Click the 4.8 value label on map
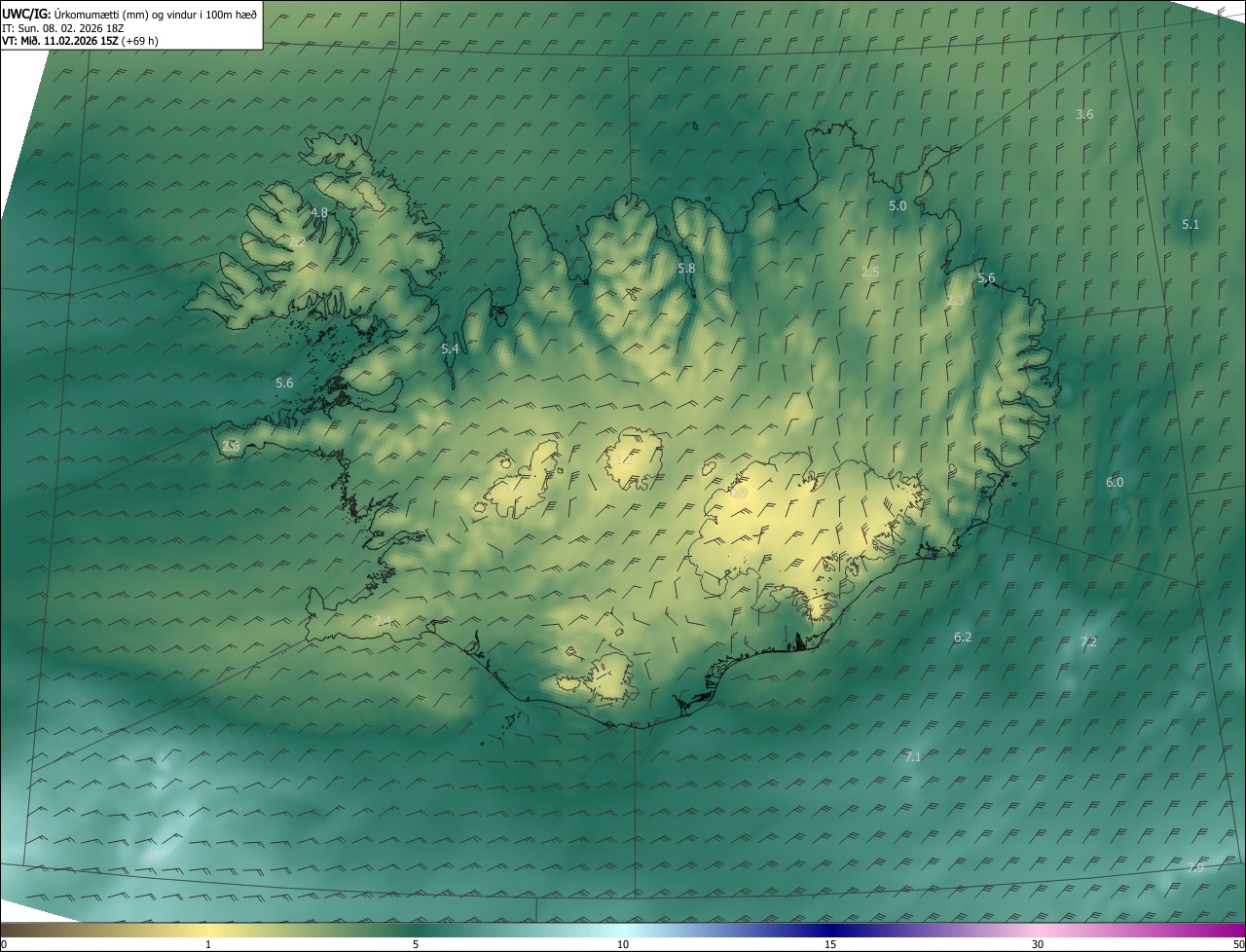This screenshot has width=1246, height=952. 319,212
